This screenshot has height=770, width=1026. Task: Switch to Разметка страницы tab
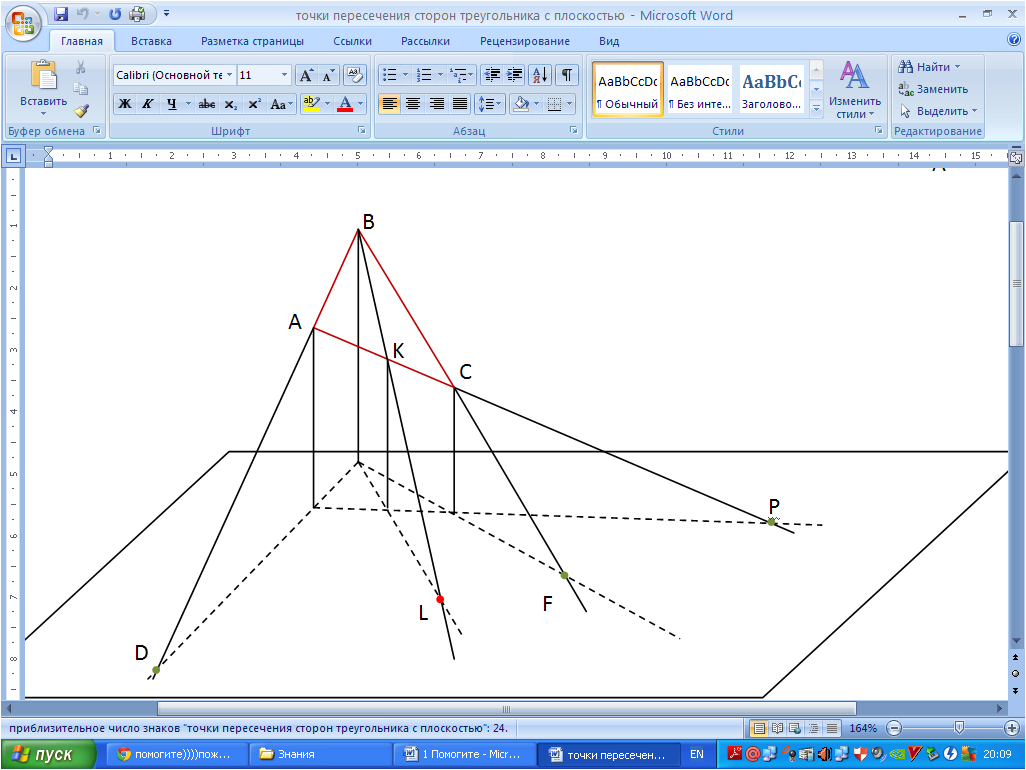(x=252, y=41)
